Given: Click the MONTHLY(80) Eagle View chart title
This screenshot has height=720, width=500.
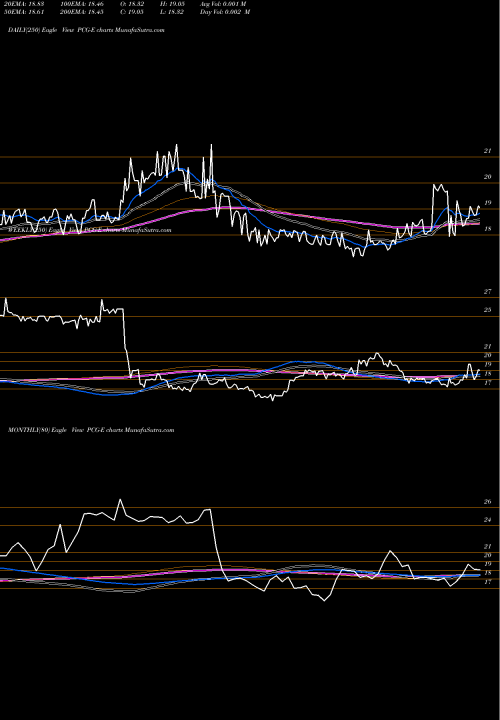Looking at the screenshot, I should pos(91,430).
